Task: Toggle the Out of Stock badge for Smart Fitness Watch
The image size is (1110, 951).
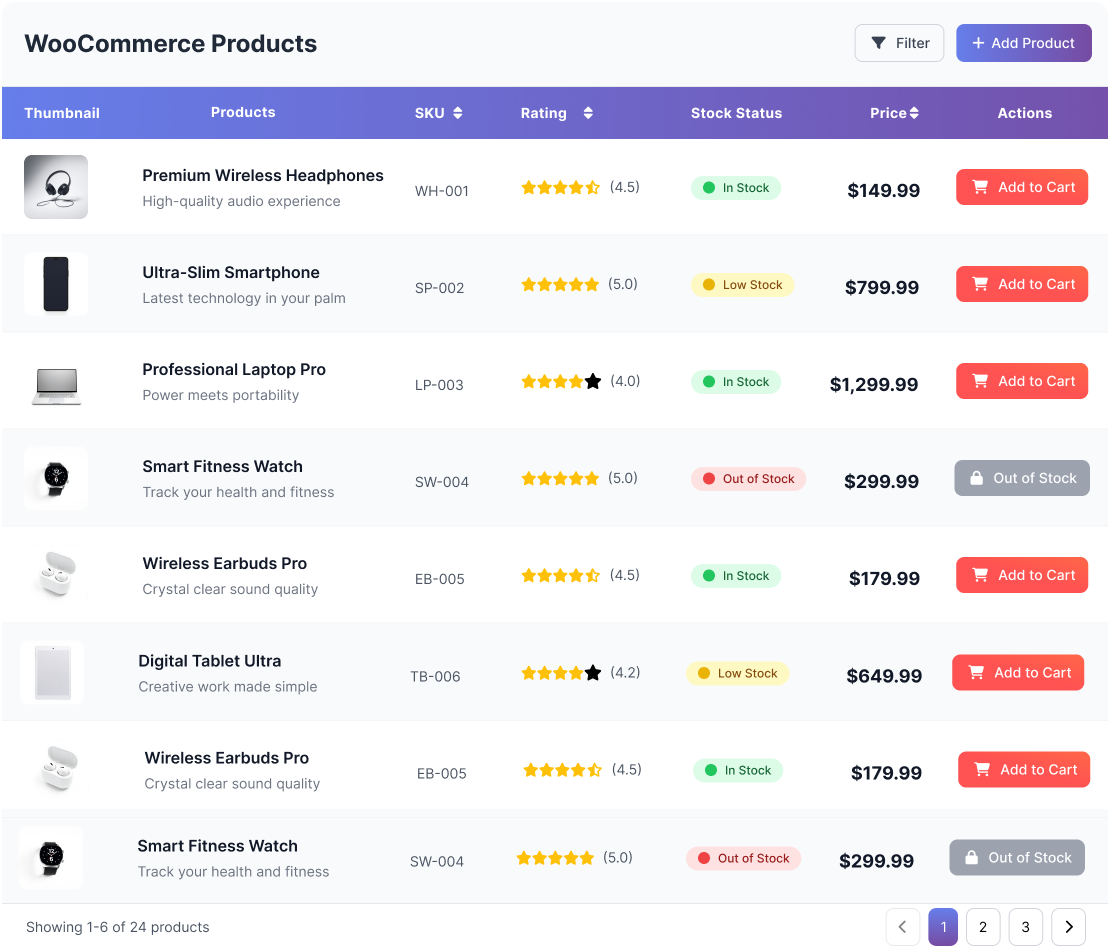Action: pyautogui.click(x=748, y=478)
